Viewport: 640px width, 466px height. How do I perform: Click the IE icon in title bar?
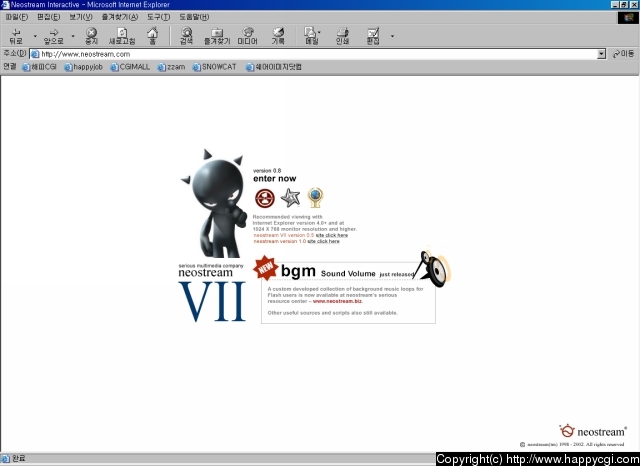coord(5,4)
